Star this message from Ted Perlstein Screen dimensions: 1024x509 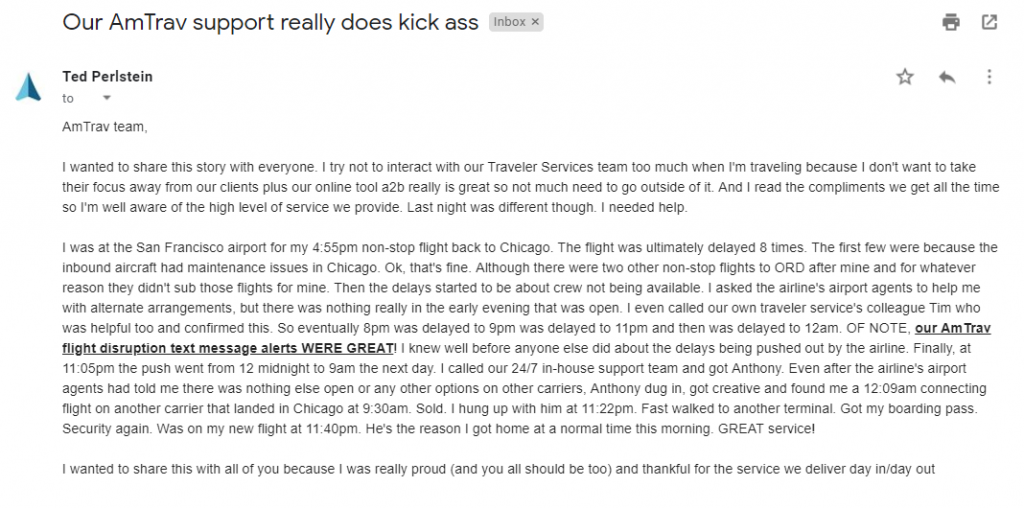pyautogui.click(x=905, y=77)
